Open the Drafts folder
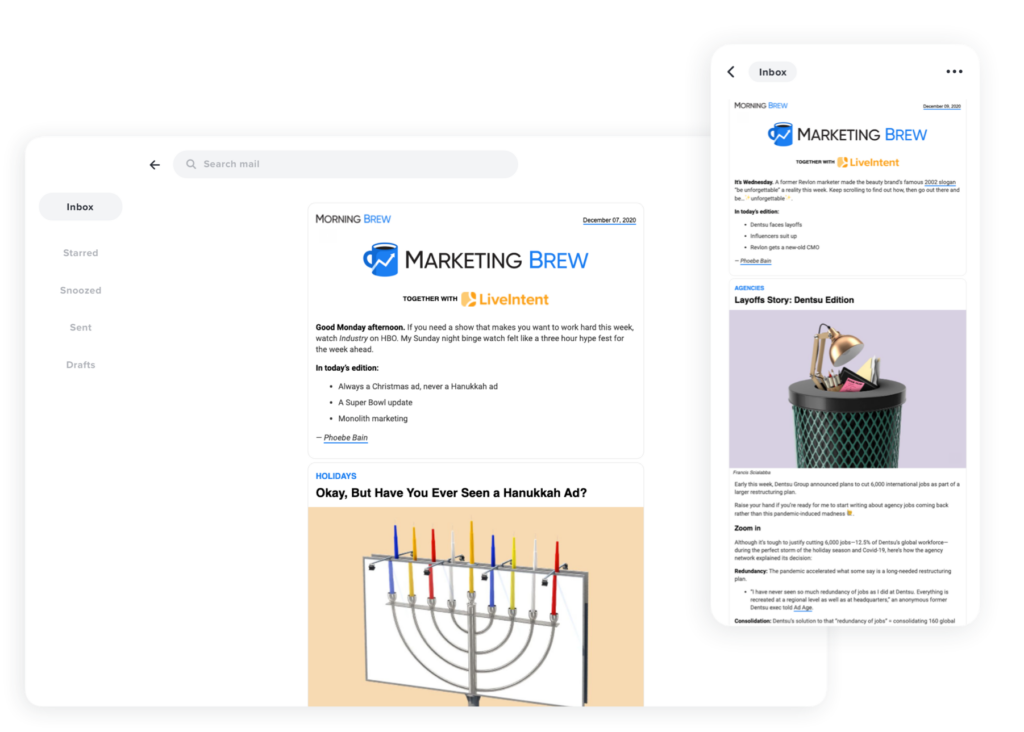 80,364
